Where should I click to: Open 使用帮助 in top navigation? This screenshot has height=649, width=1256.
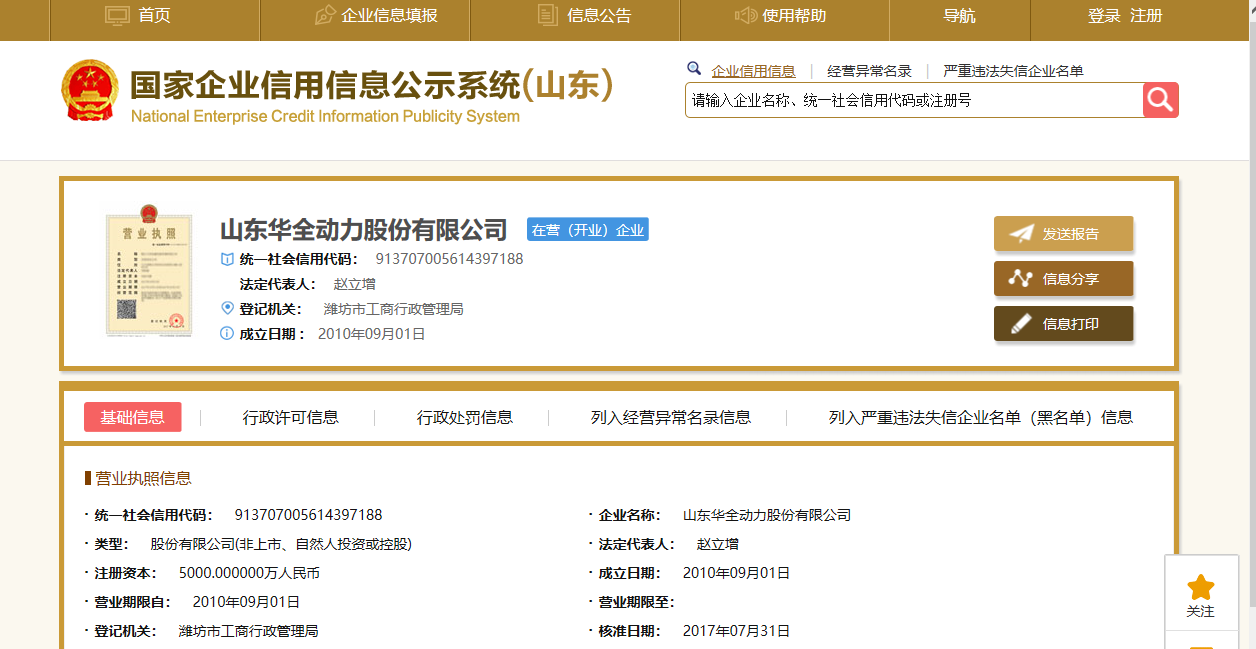(794, 15)
